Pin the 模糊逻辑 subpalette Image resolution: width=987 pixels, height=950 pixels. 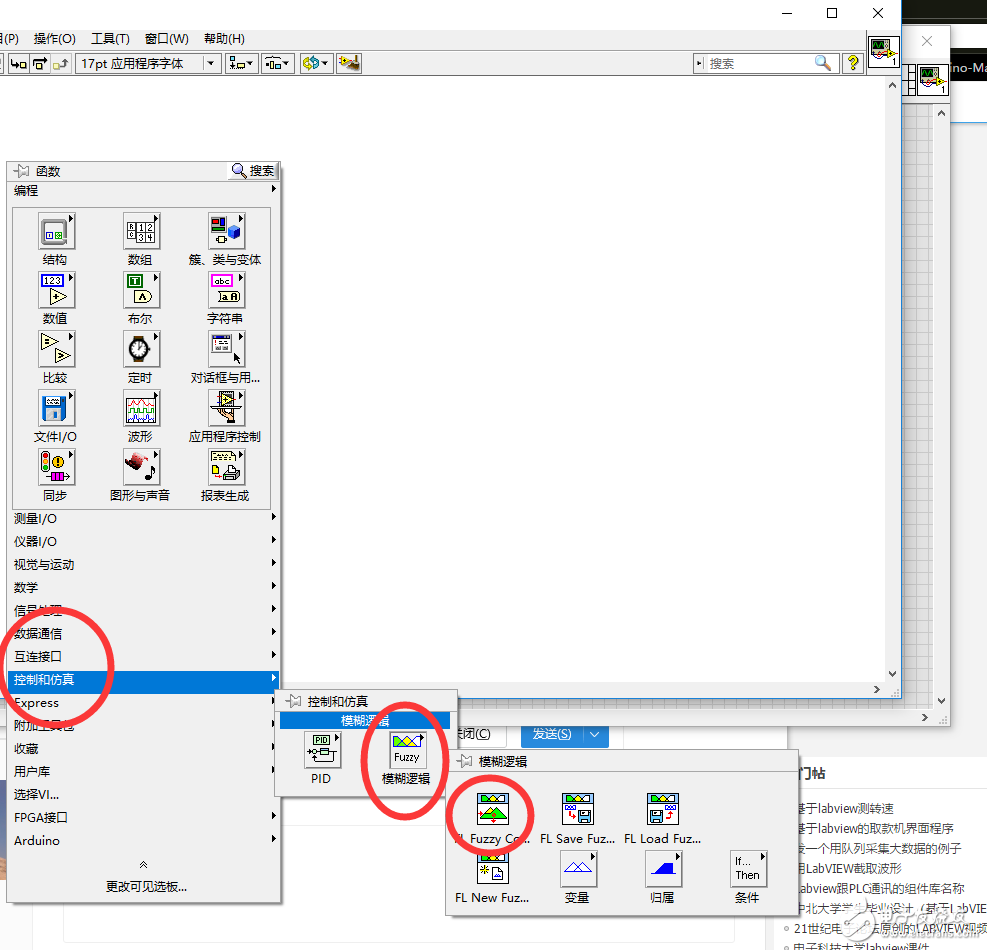465,761
